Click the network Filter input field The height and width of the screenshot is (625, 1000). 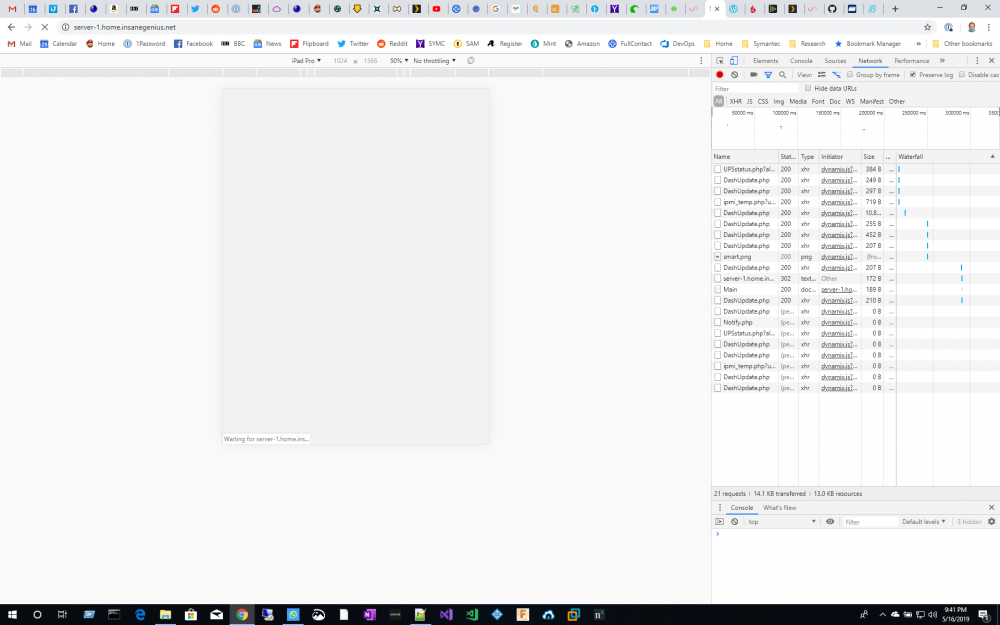756,89
